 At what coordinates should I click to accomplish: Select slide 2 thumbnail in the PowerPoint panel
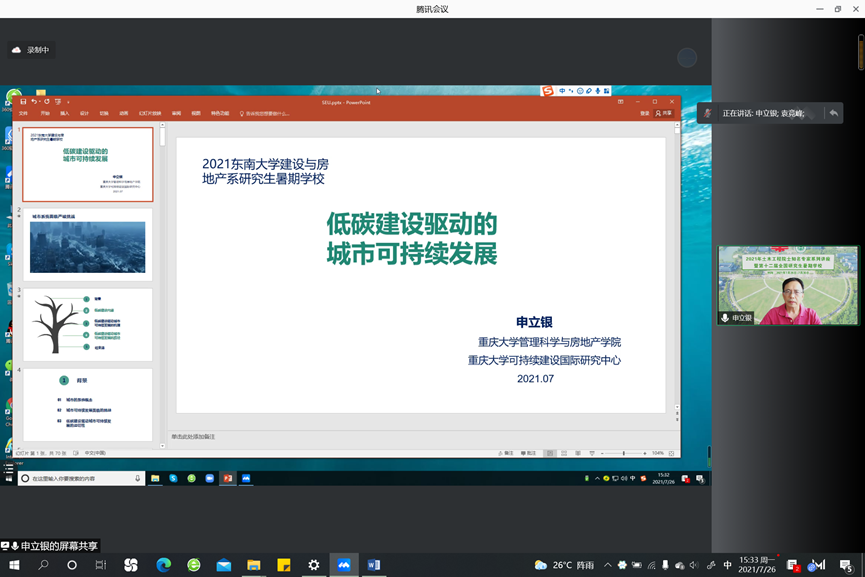point(88,245)
